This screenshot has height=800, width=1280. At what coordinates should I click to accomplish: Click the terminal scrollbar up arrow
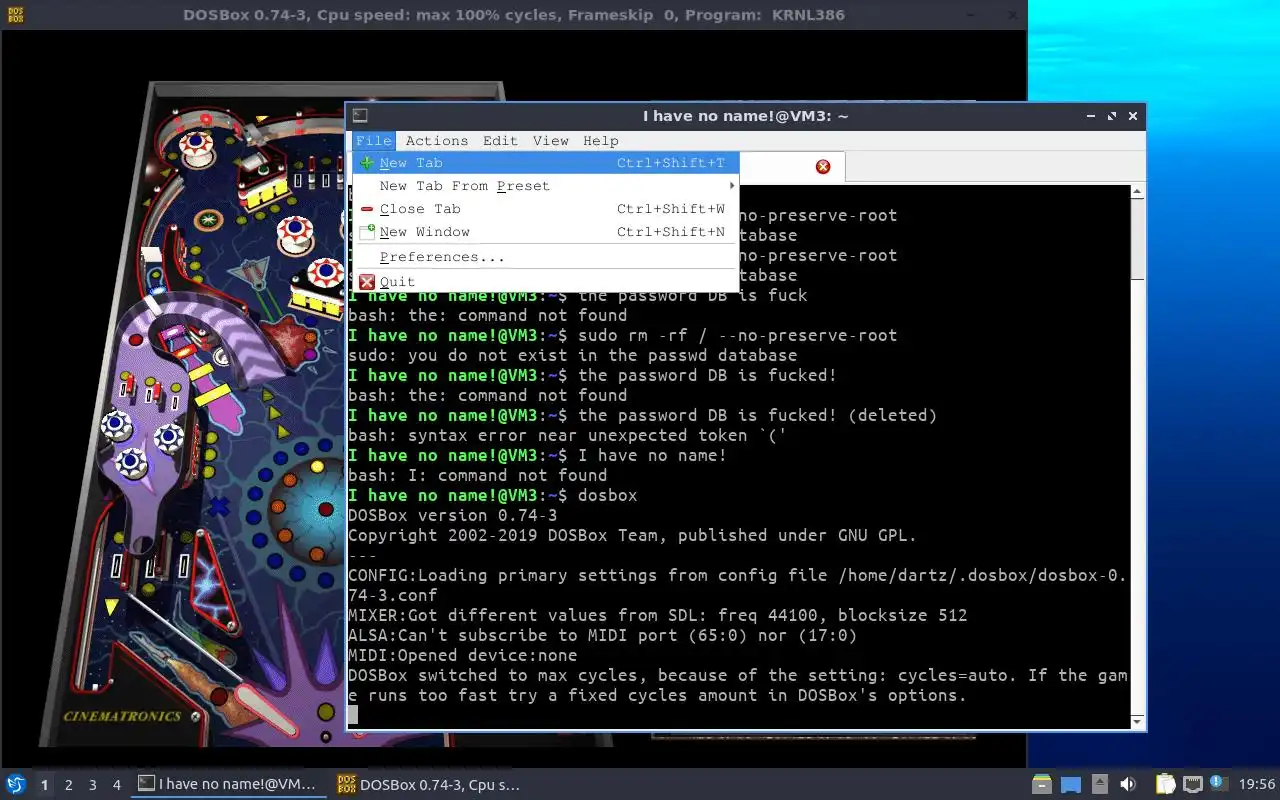tap(1137, 190)
